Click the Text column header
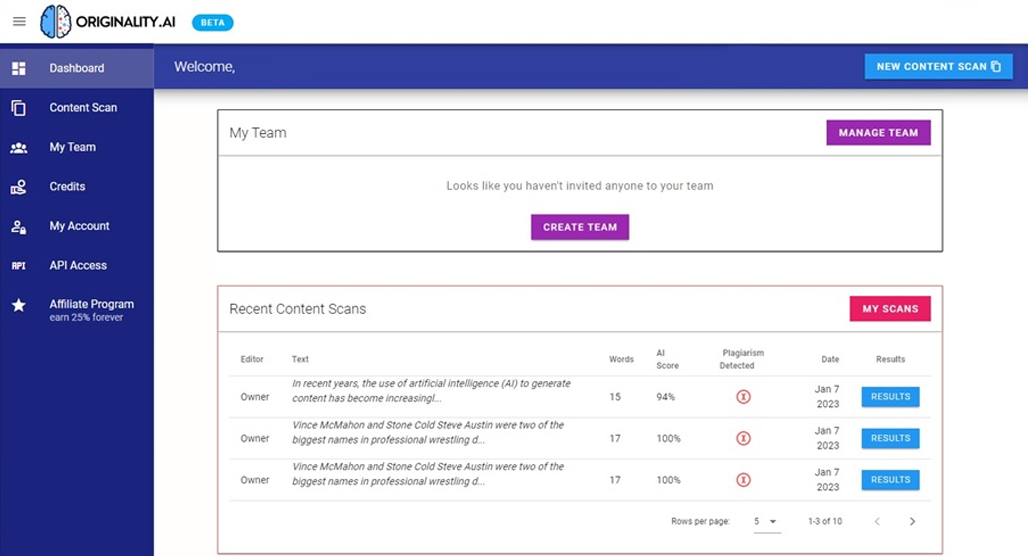The width and height of the screenshot is (1028, 556). pyautogui.click(x=300, y=359)
